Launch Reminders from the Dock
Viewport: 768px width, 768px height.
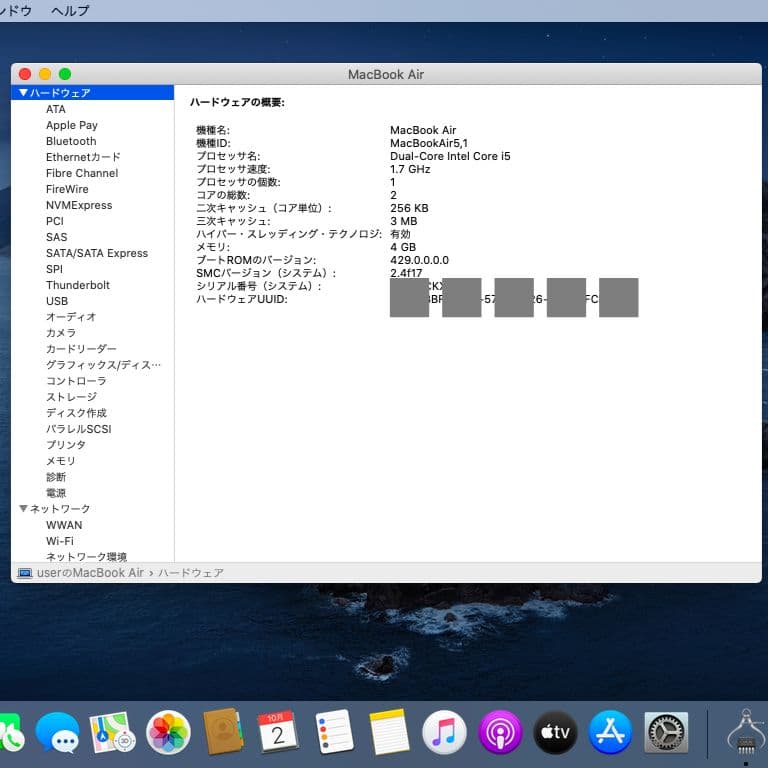[x=334, y=732]
